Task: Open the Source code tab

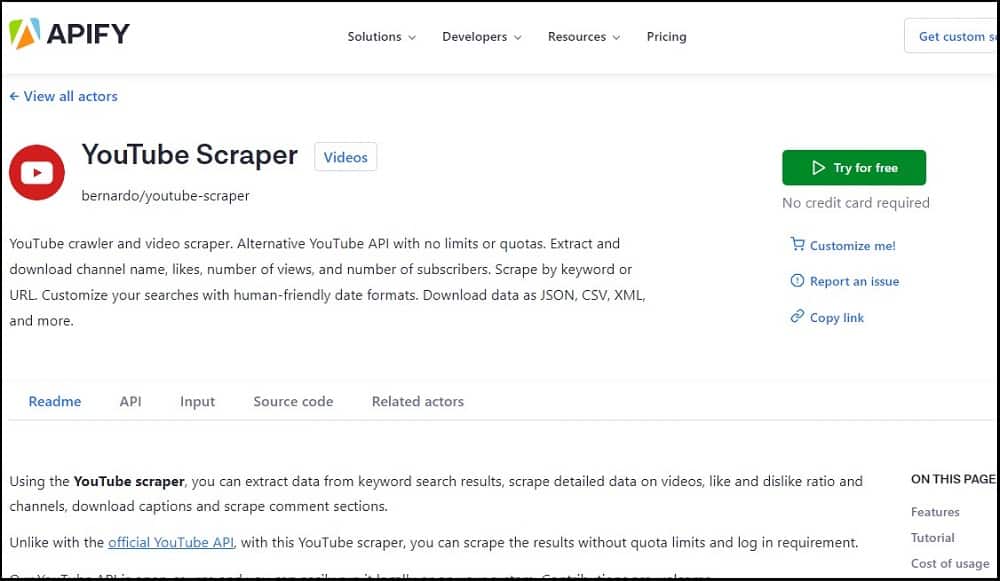Action: click(x=293, y=401)
